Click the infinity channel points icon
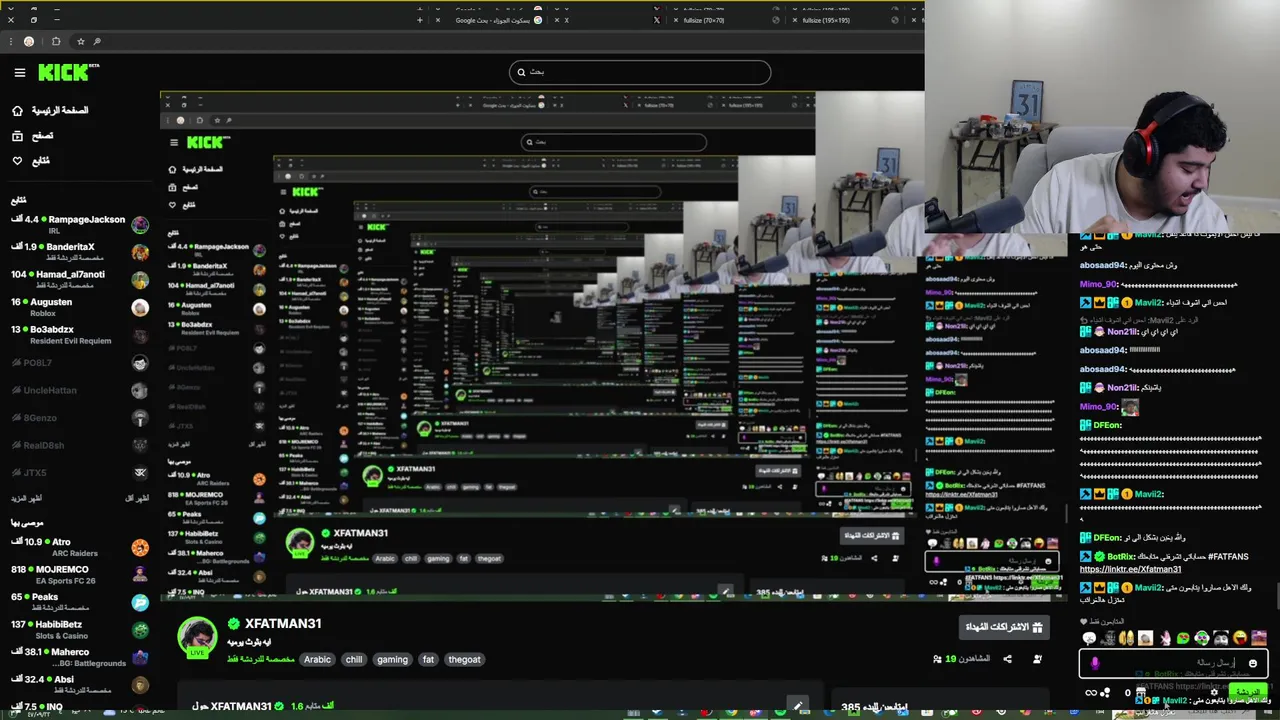 point(1091,692)
